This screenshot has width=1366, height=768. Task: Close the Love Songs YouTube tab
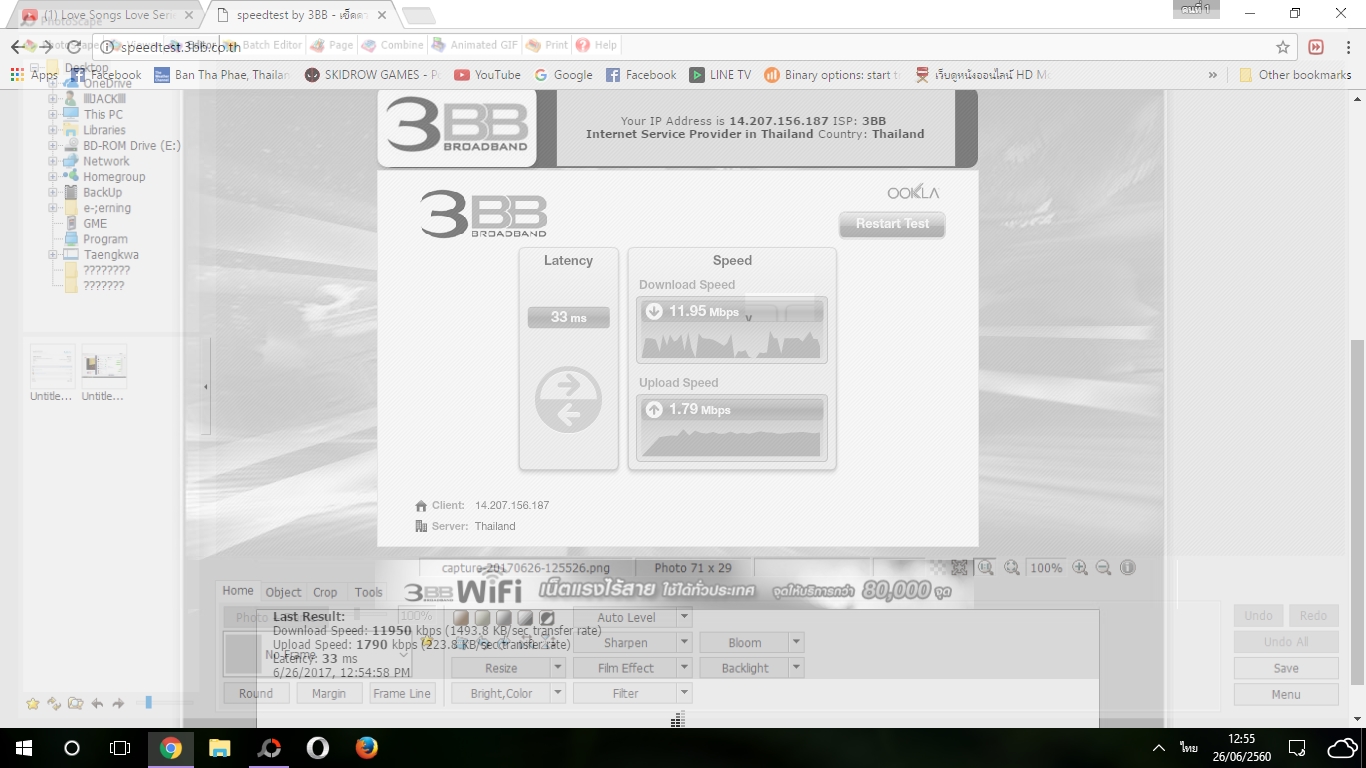coord(190,15)
